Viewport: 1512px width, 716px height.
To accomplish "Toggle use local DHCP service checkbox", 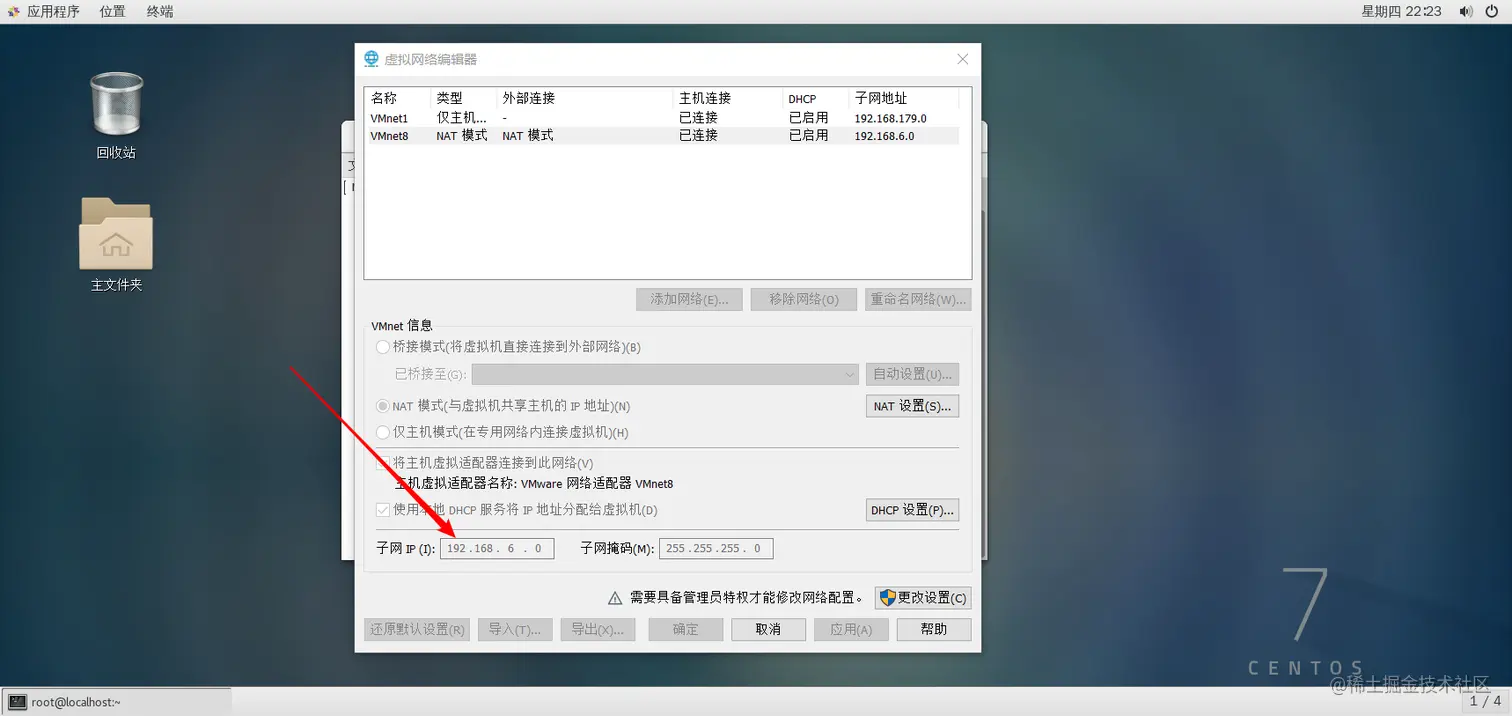I will click(x=383, y=510).
